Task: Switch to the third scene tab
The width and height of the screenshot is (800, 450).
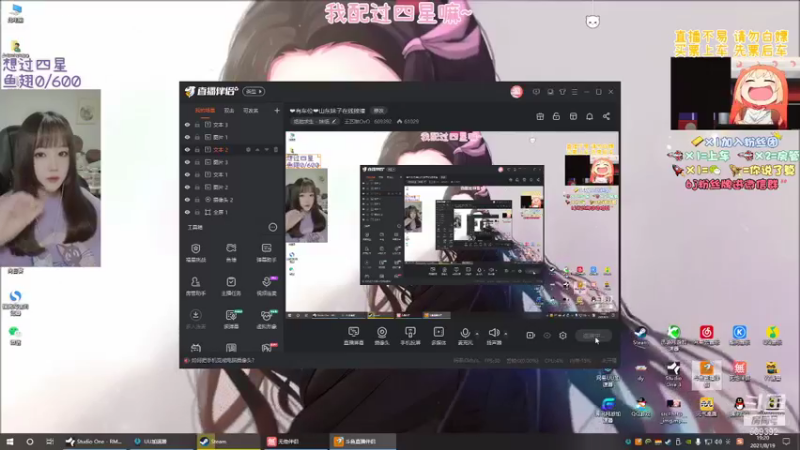Action: coord(251,111)
